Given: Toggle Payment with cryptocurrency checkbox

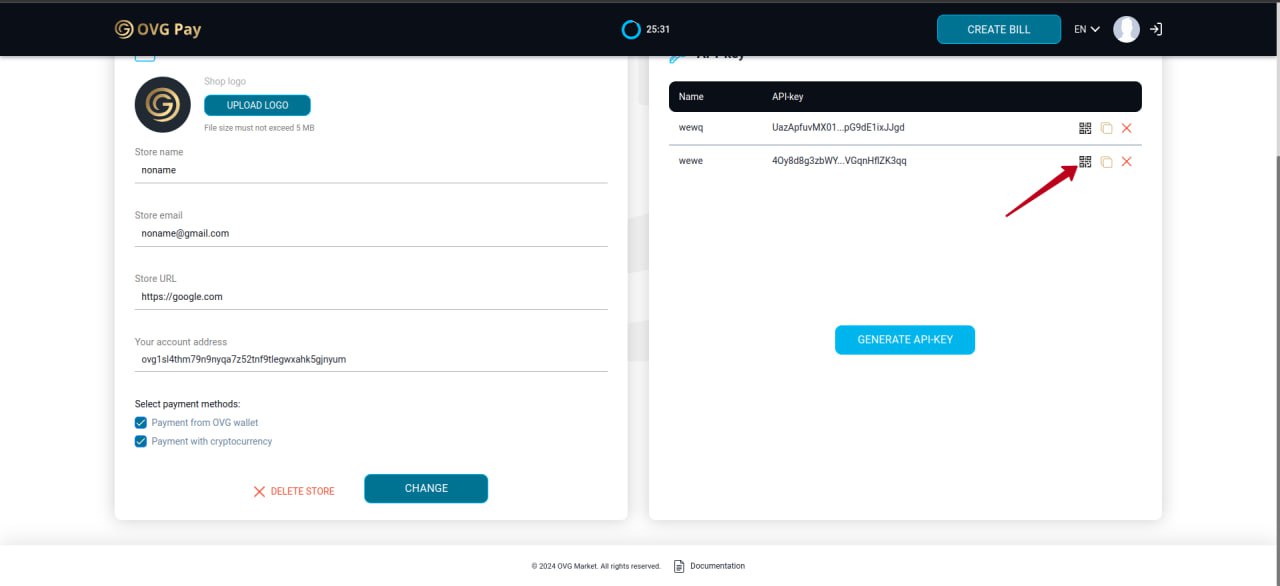Looking at the screenshot, I should click(x=141, y=441).
